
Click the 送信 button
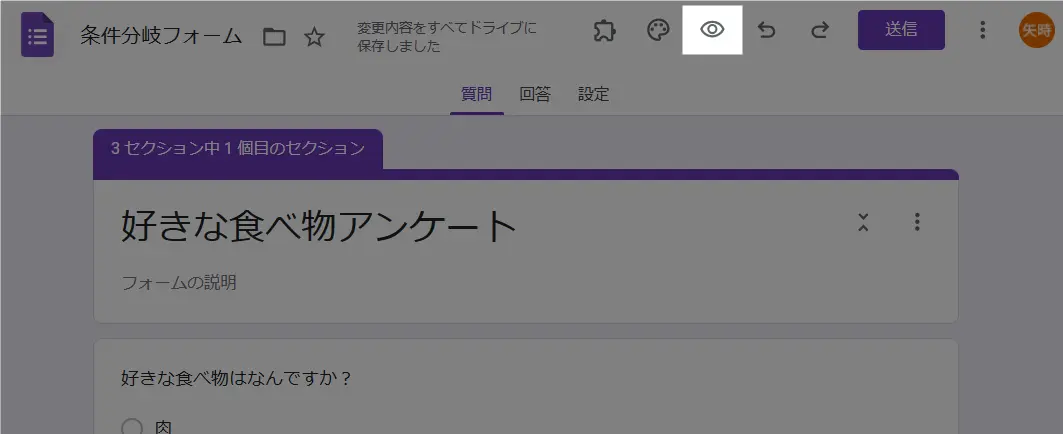point(901,30)
